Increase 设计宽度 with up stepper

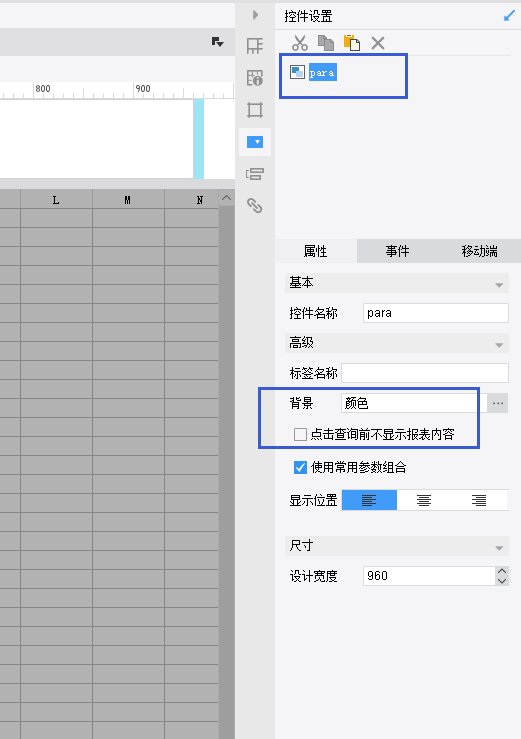point(502,571)
